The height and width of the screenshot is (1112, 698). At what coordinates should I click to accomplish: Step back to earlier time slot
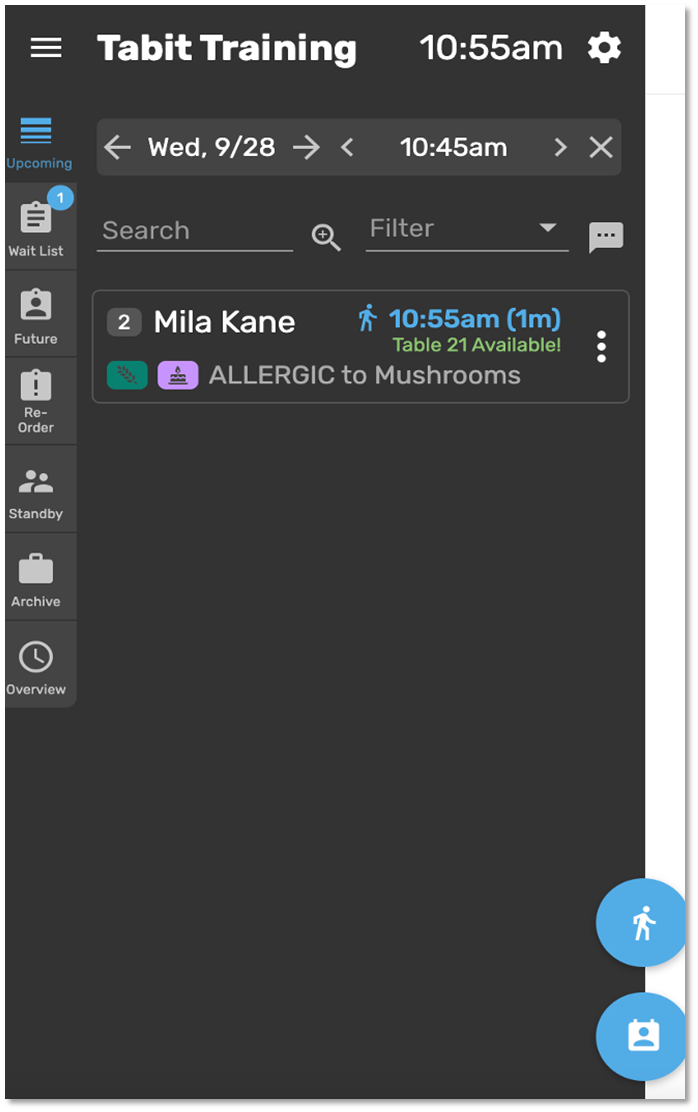coord(347,148)
